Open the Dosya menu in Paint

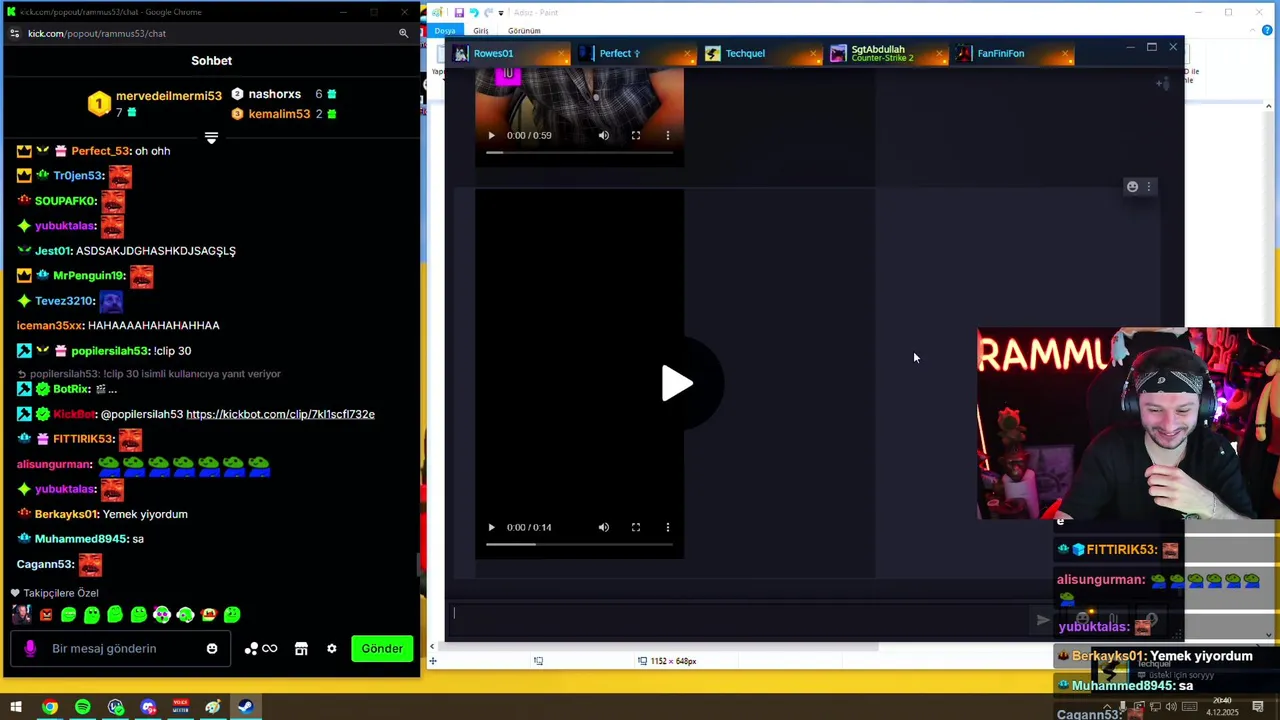click(445, 31)
